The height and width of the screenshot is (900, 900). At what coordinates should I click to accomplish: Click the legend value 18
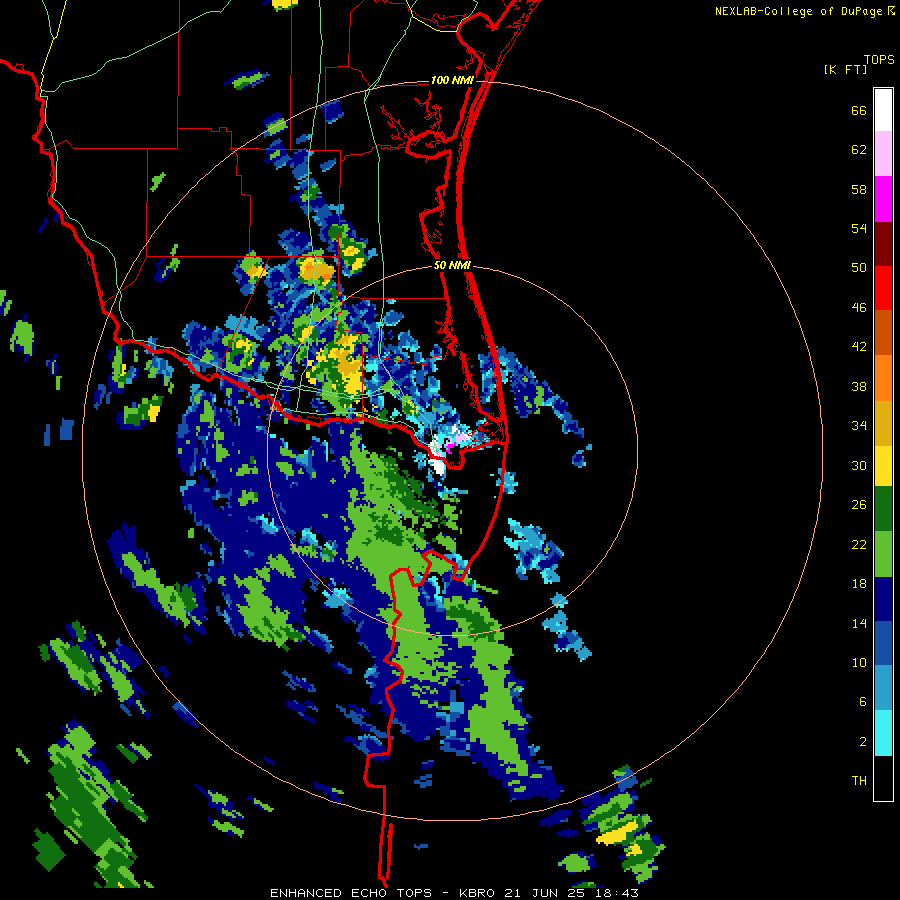[x=859, y=583]
